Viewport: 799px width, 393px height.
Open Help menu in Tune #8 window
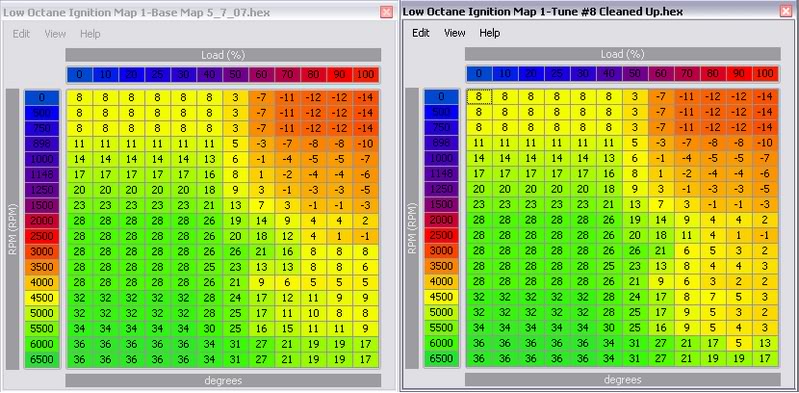pyautogui.click(x=490, y=33)
